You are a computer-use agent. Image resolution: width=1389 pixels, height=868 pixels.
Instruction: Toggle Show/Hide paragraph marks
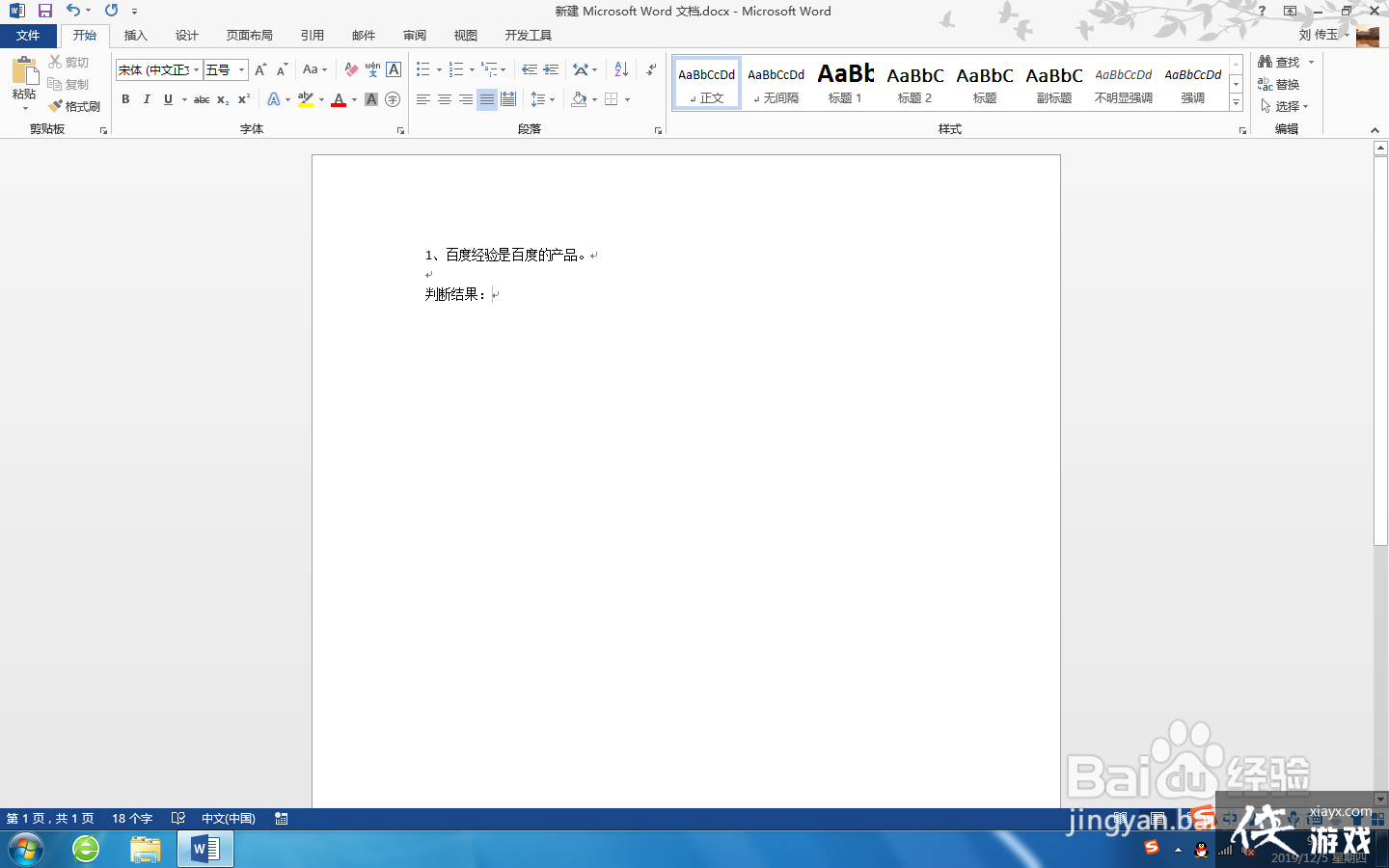click(652, 69)
